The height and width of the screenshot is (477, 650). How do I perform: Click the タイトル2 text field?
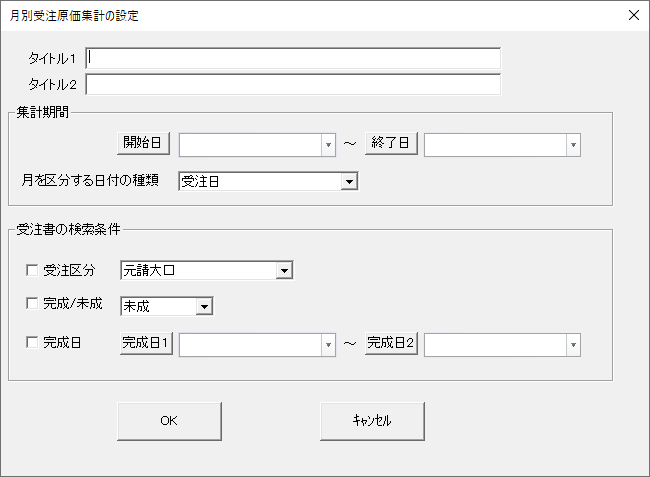click(293, 84)
